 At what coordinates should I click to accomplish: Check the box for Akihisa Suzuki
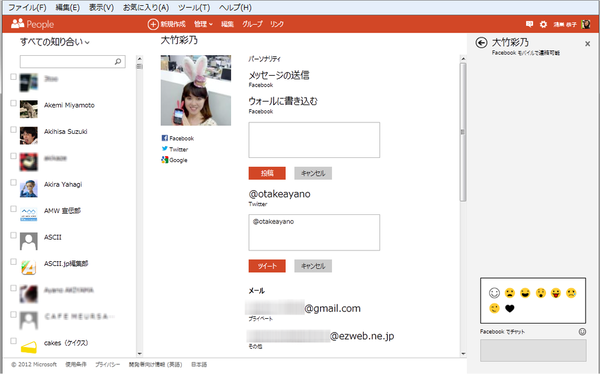13,130
